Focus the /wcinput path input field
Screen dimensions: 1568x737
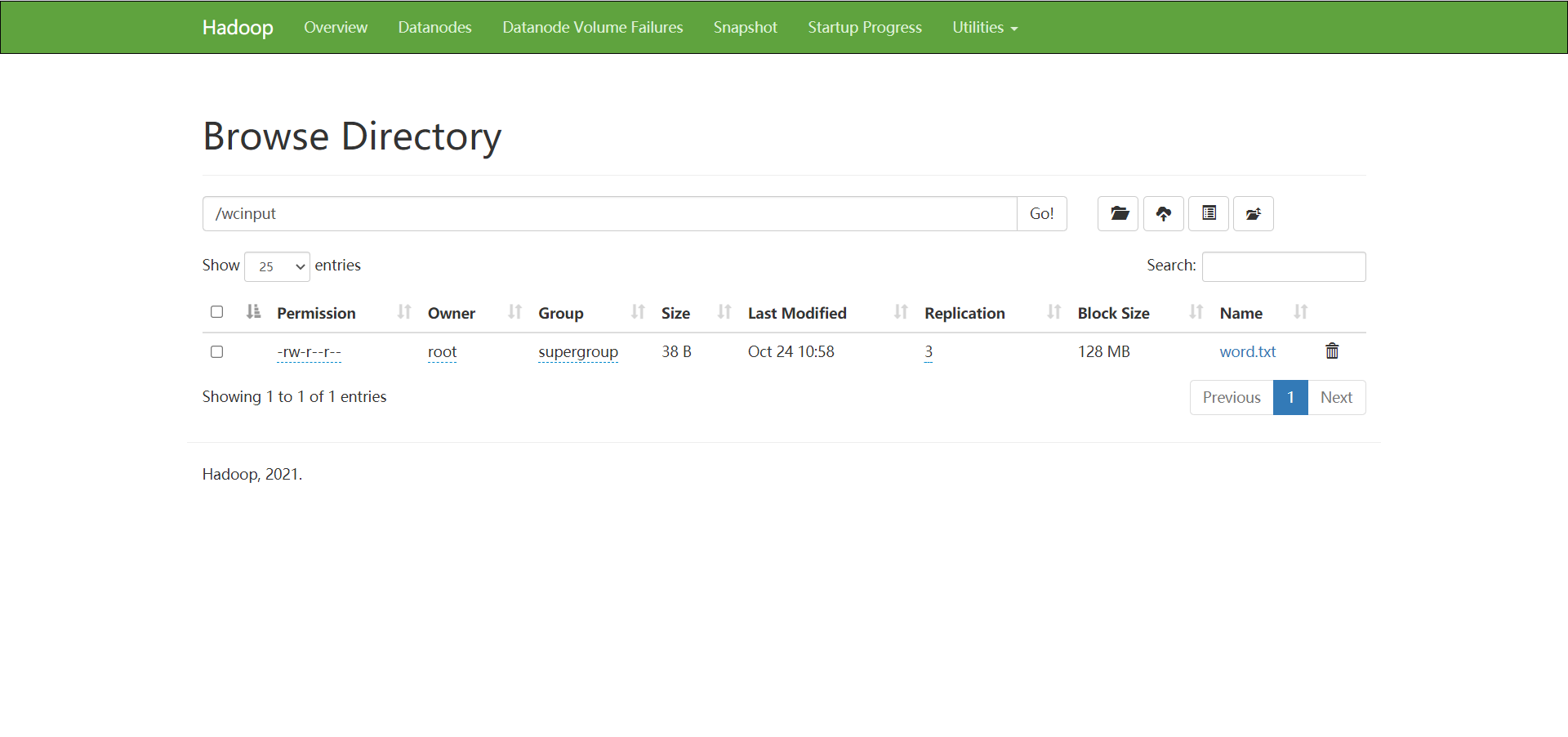pyautogui.click(x=610, y=214)
